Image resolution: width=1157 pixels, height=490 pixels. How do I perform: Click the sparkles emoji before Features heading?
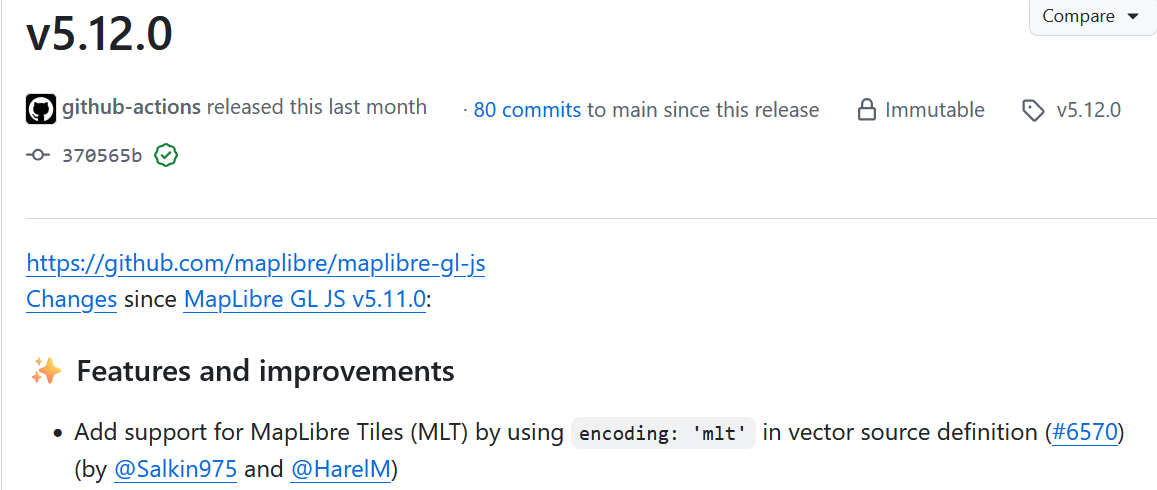pos(46,372)
